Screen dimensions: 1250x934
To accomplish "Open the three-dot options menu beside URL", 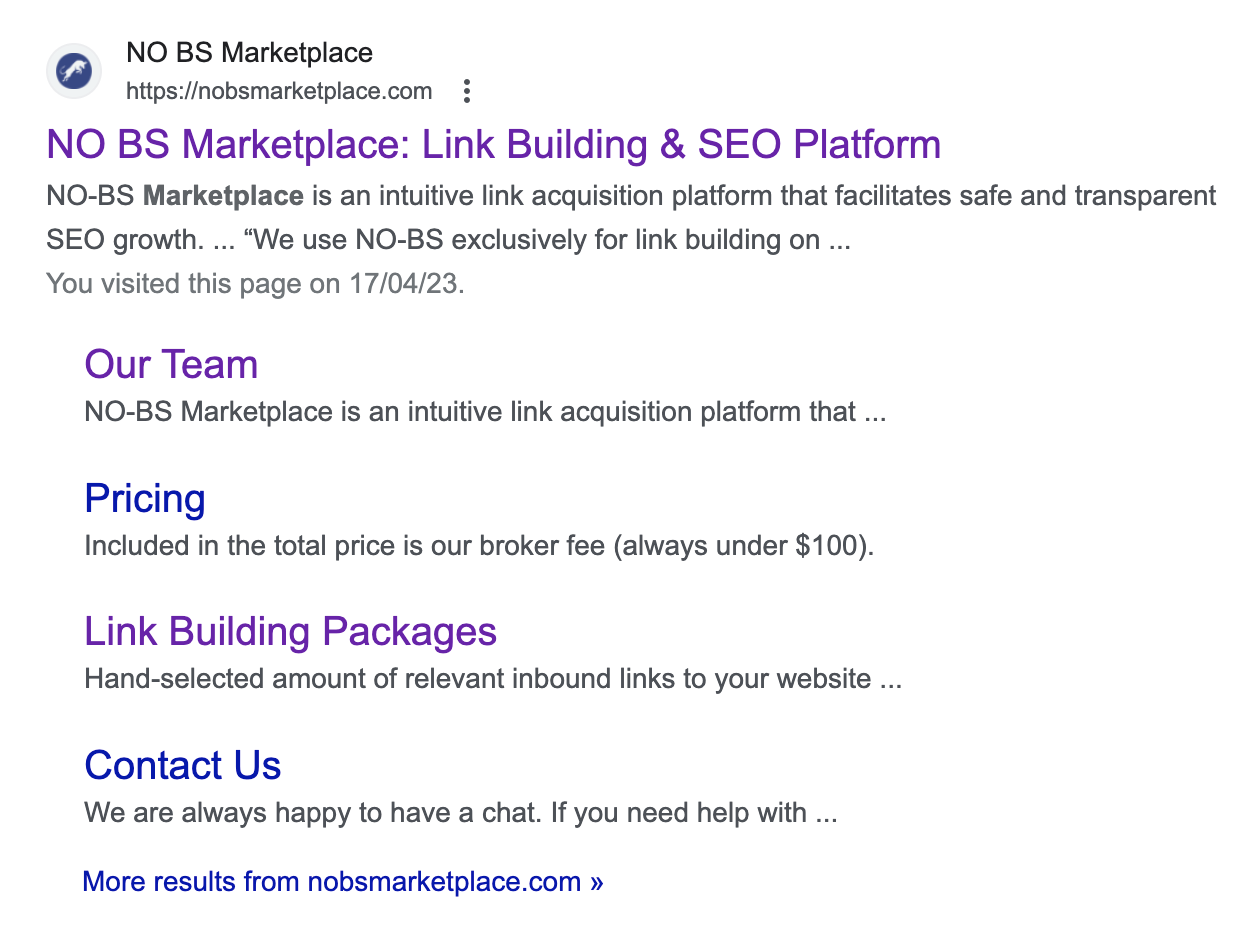I will 466,92.
